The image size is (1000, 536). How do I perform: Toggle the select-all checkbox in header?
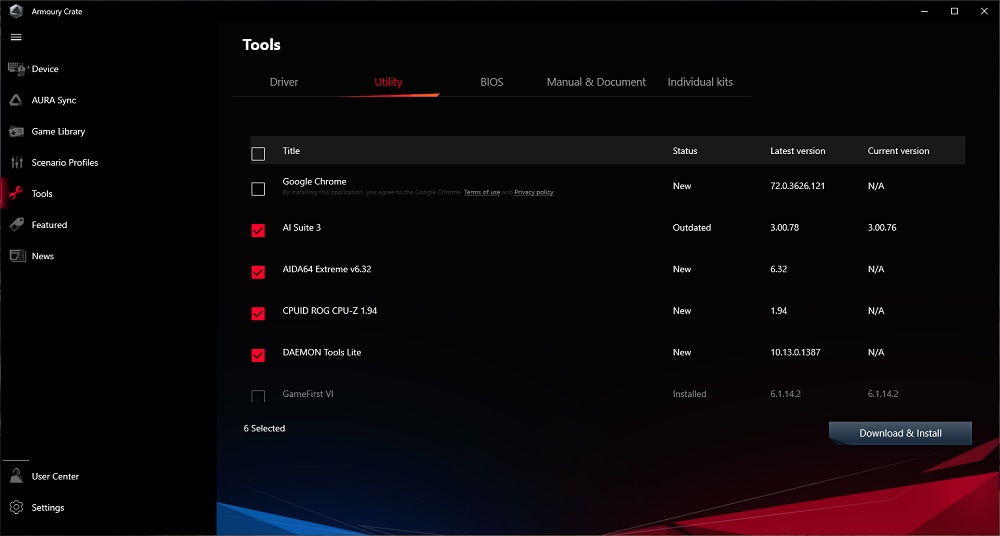pyautogui.click(x=258, y=154)
